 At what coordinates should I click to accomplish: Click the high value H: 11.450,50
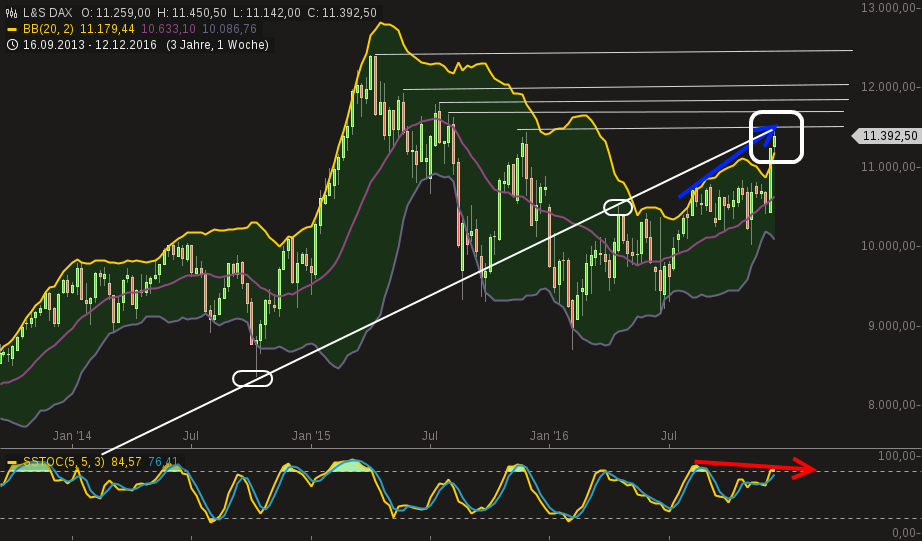point(191,12)
